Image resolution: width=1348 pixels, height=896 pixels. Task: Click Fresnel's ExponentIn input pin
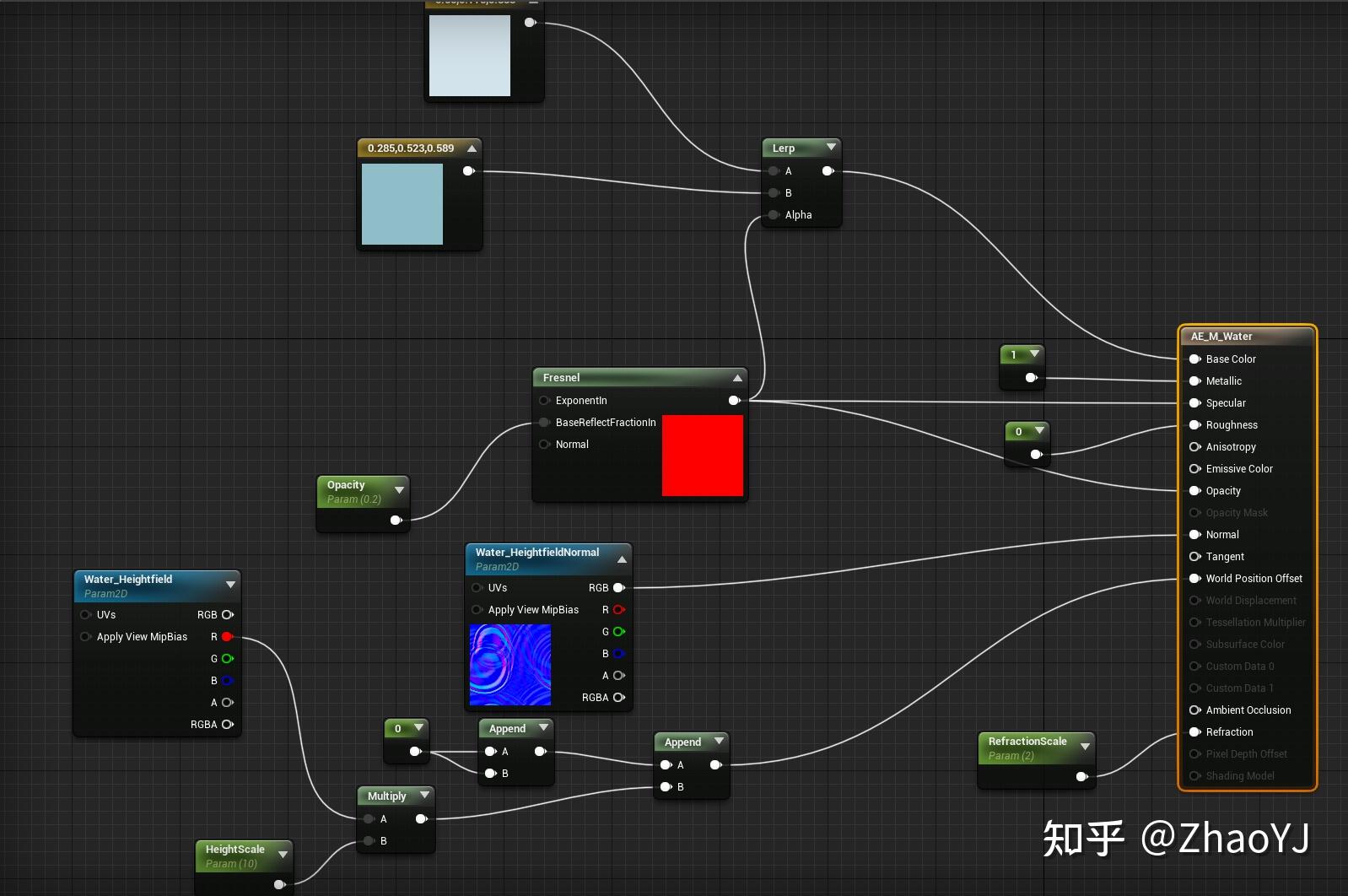pos(544,401)
